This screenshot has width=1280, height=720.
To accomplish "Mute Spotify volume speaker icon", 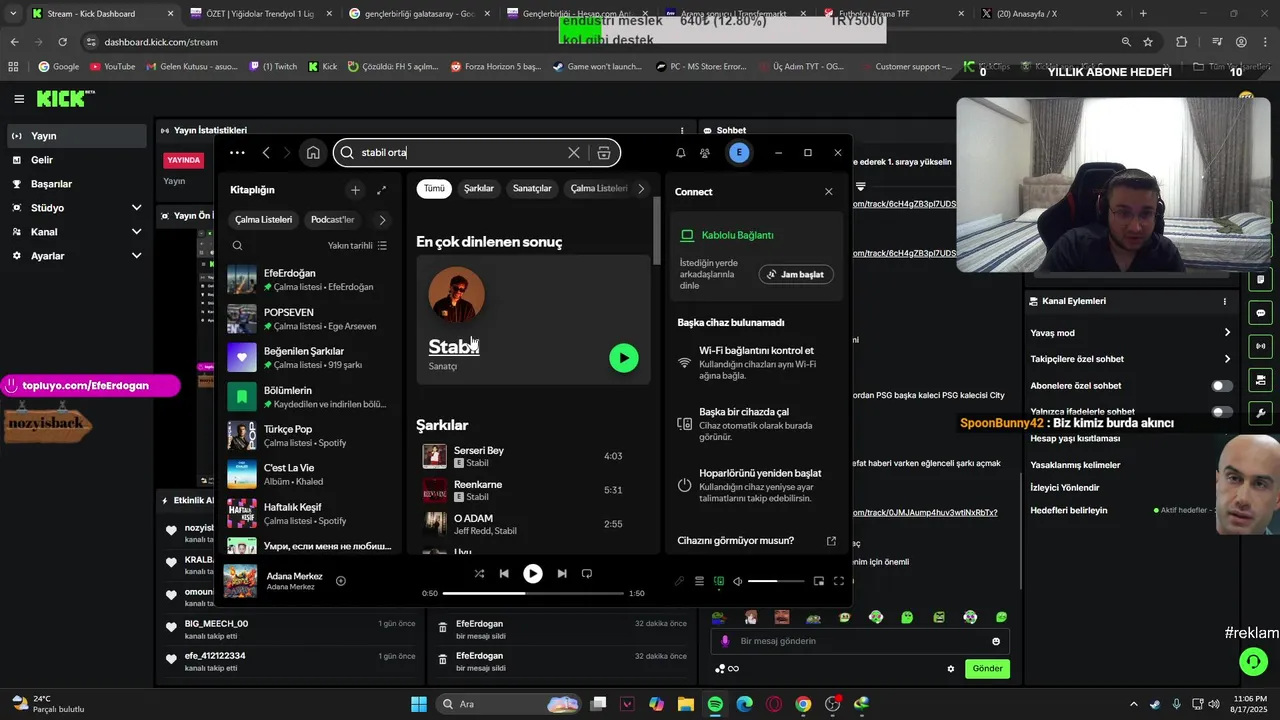I will point(738,581).
